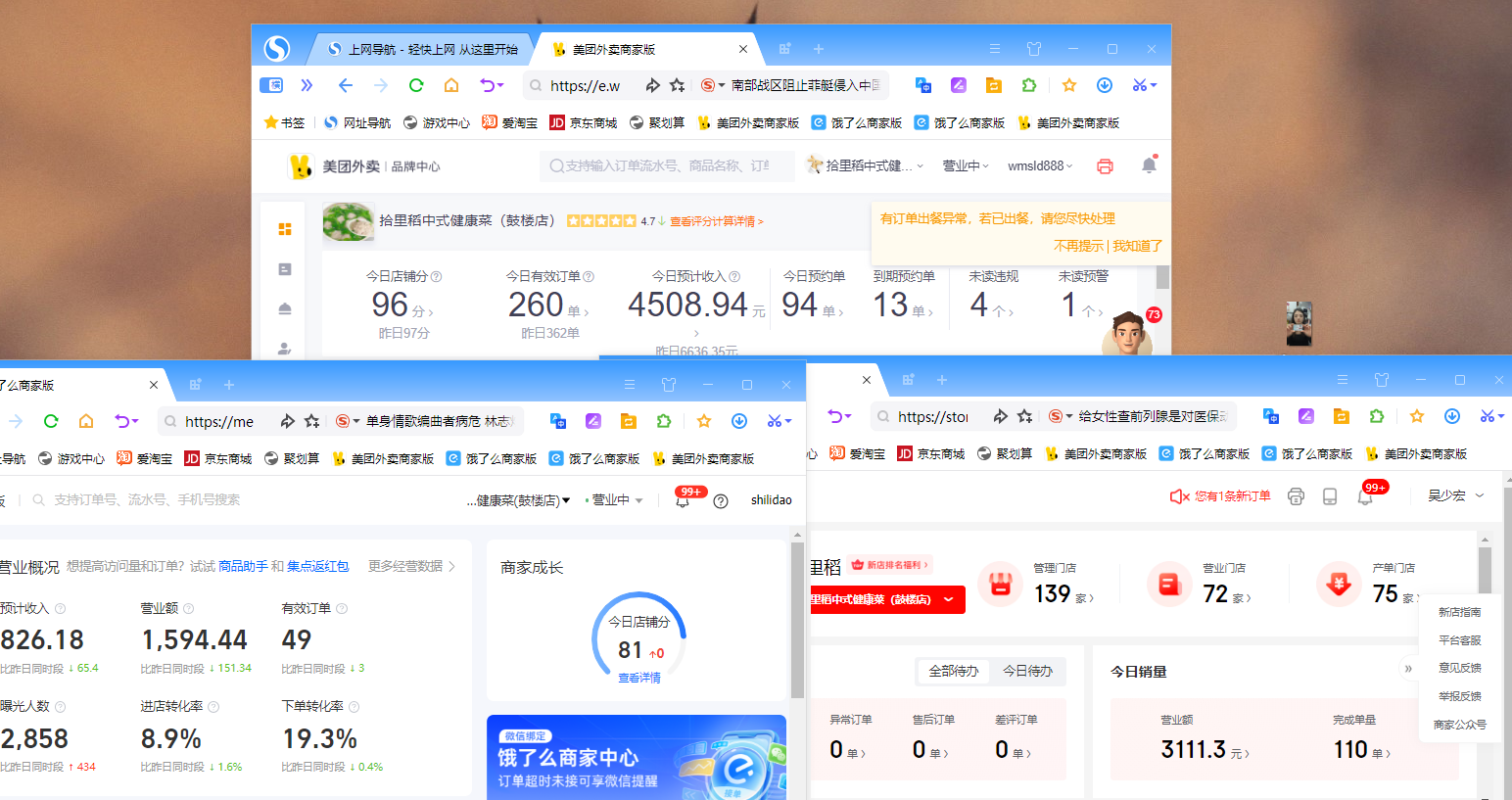Click the share arrow in Meituan address bar

tap(652, 85)
